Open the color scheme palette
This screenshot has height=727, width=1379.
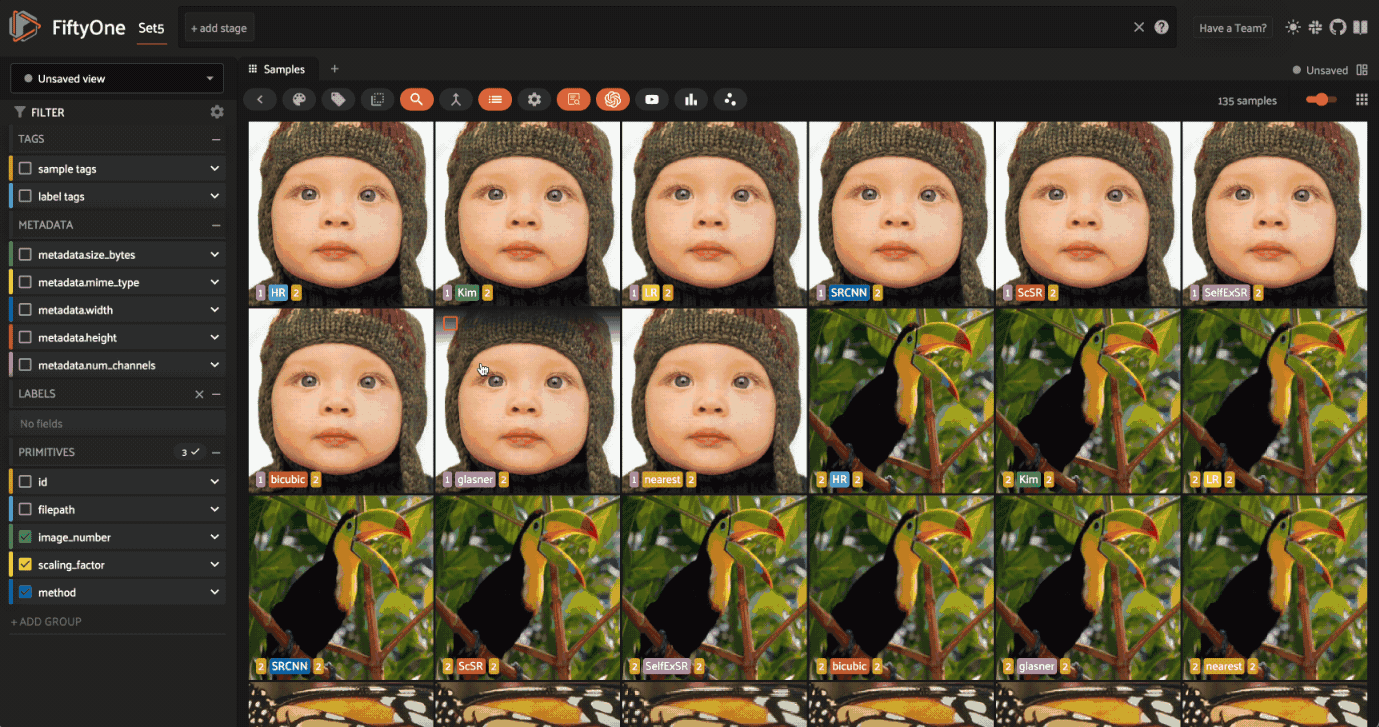point(298,99)
